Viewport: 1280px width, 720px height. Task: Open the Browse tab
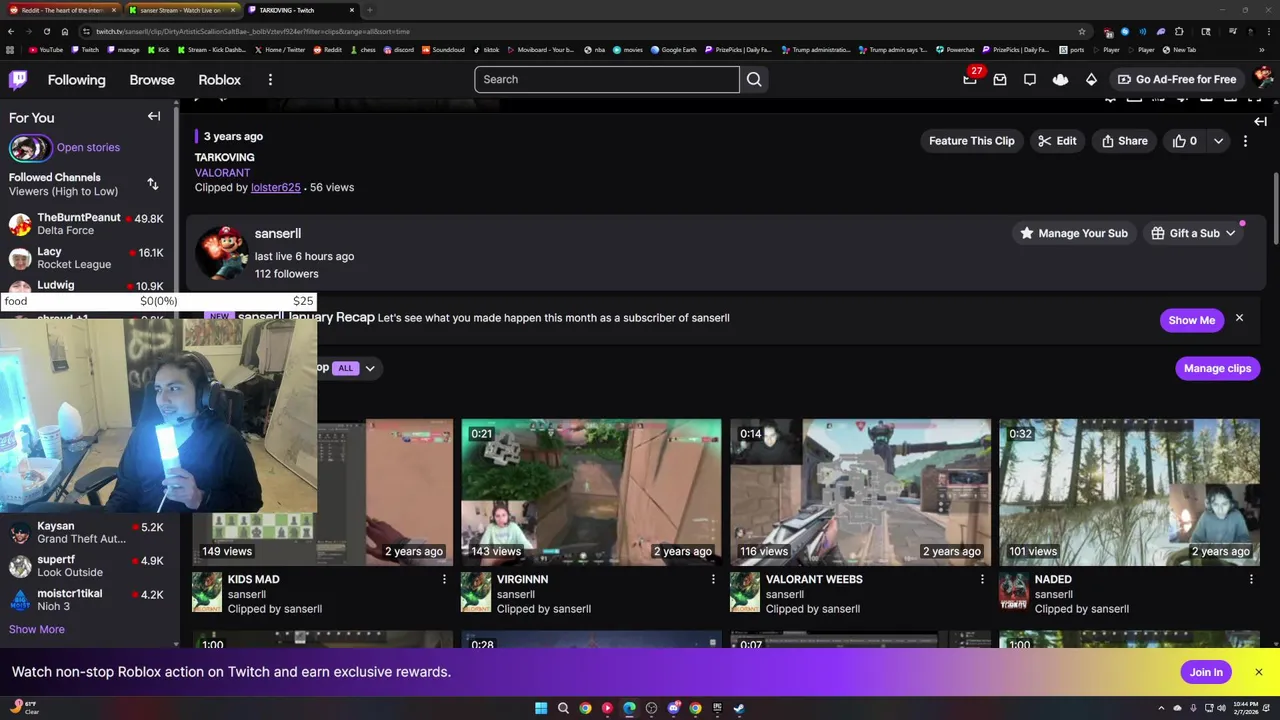point(152,80)
